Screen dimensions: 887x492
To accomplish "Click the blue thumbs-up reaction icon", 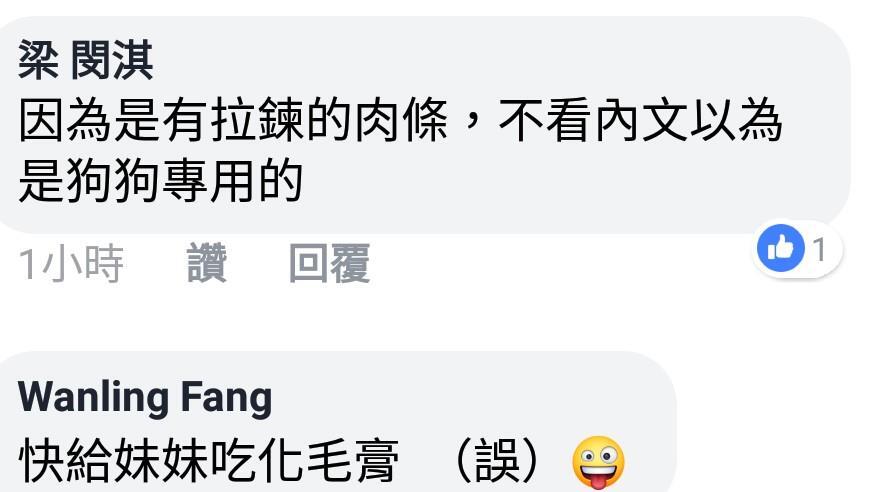I will [x=781, y=248].
